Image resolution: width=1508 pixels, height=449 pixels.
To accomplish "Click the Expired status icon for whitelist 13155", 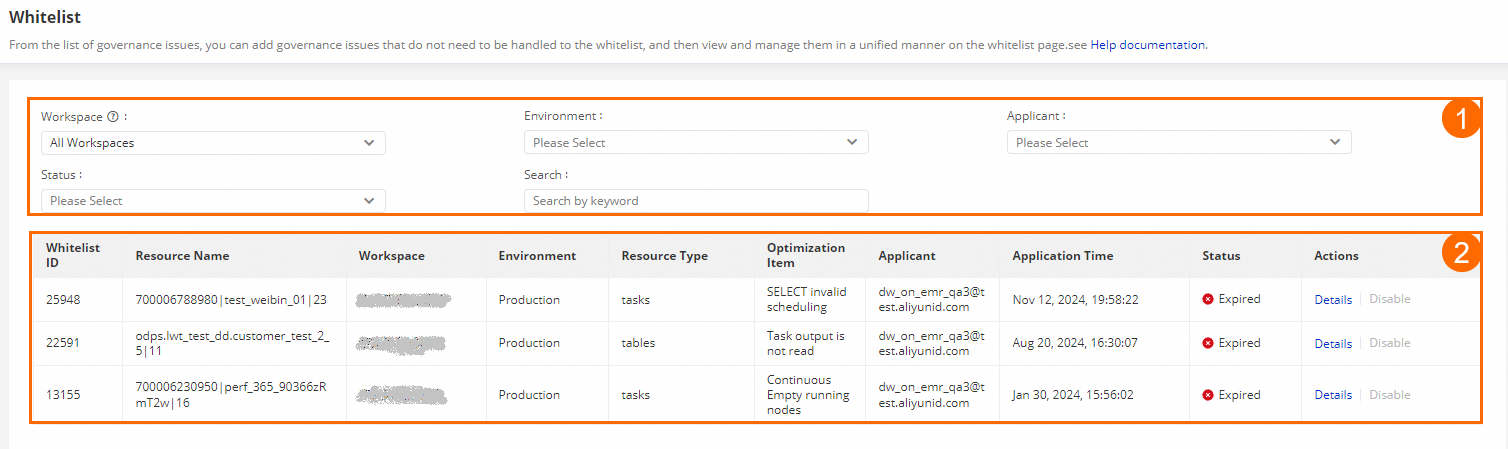I will (1208, 395).
